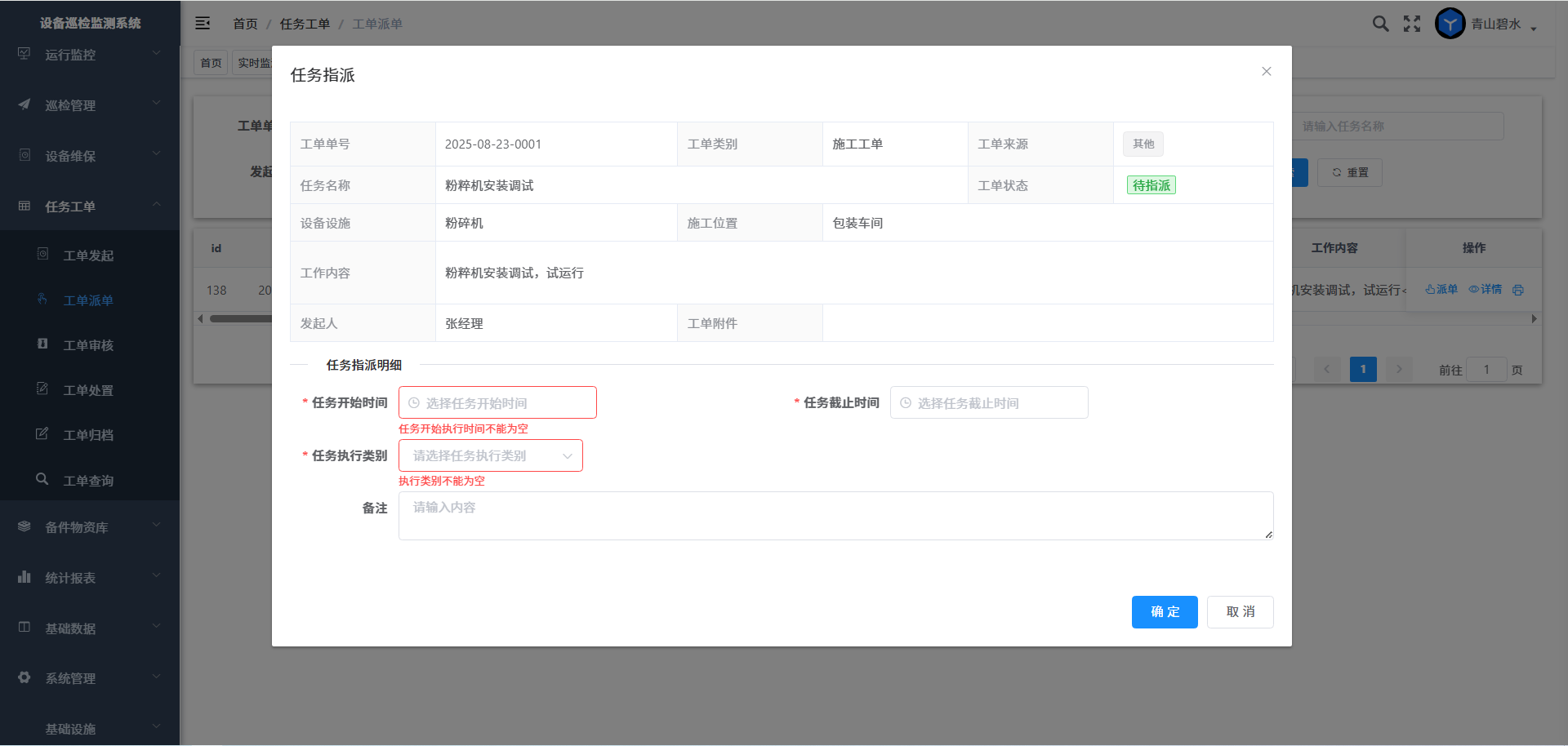Collapse sidebar with hamburger icon

[203, 24]
